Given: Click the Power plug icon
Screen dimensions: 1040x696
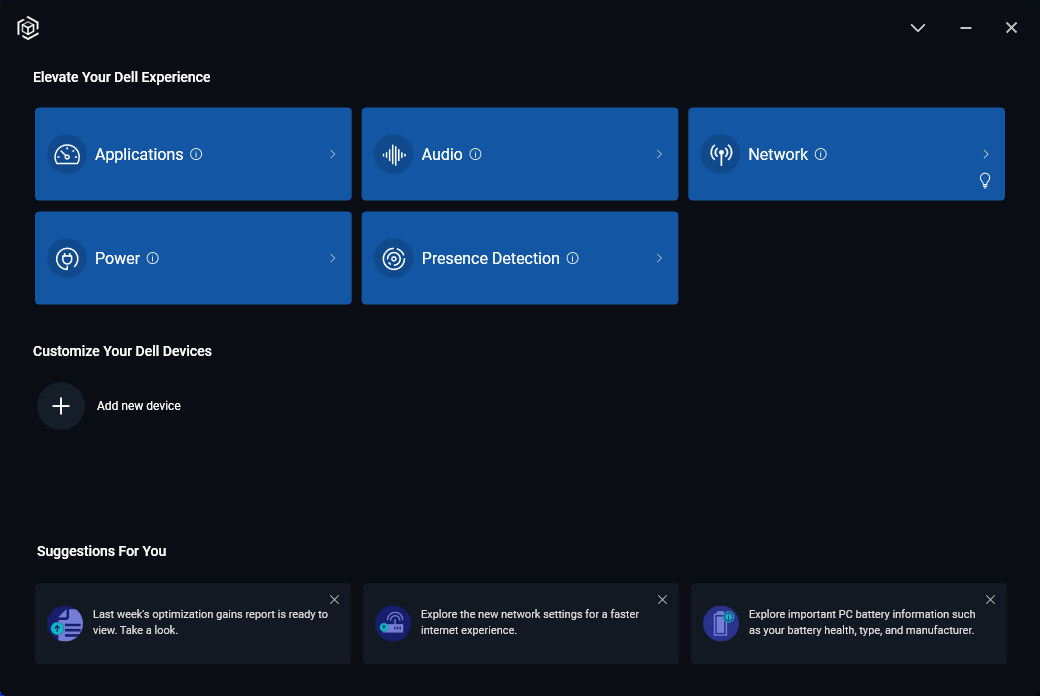Looking at the screenshot, I should click(x=67, y=258).
